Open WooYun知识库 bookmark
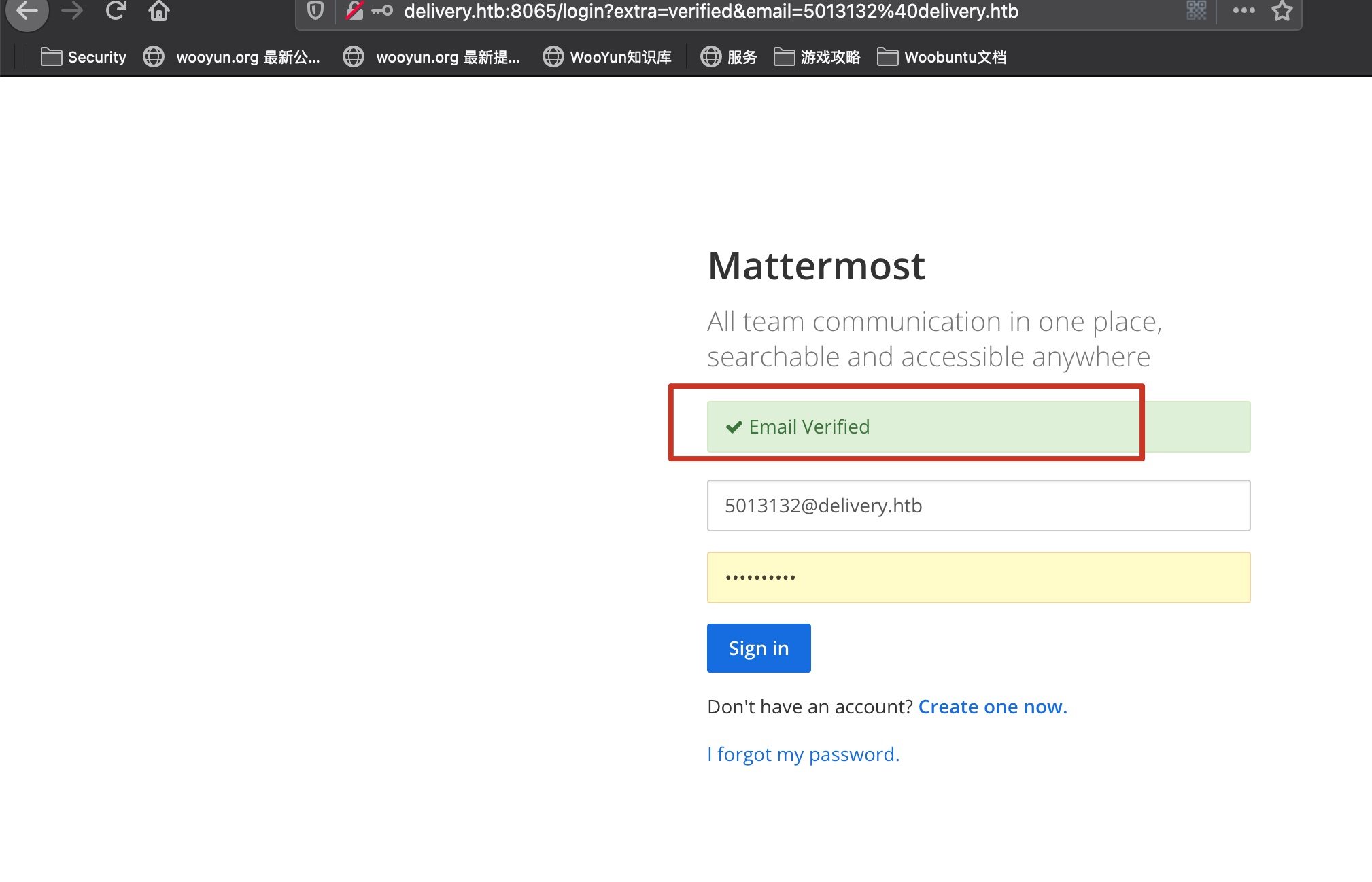The width and height of the screenshot is (1372, 882). point(607,57)
